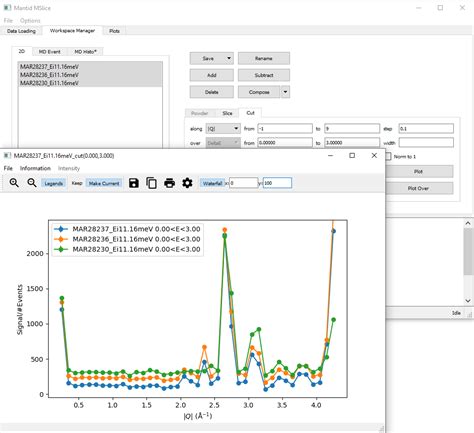This screenshot has height=433, width=474.
Task: Copy the plot using the copy icon
Action: coord(152,183)
